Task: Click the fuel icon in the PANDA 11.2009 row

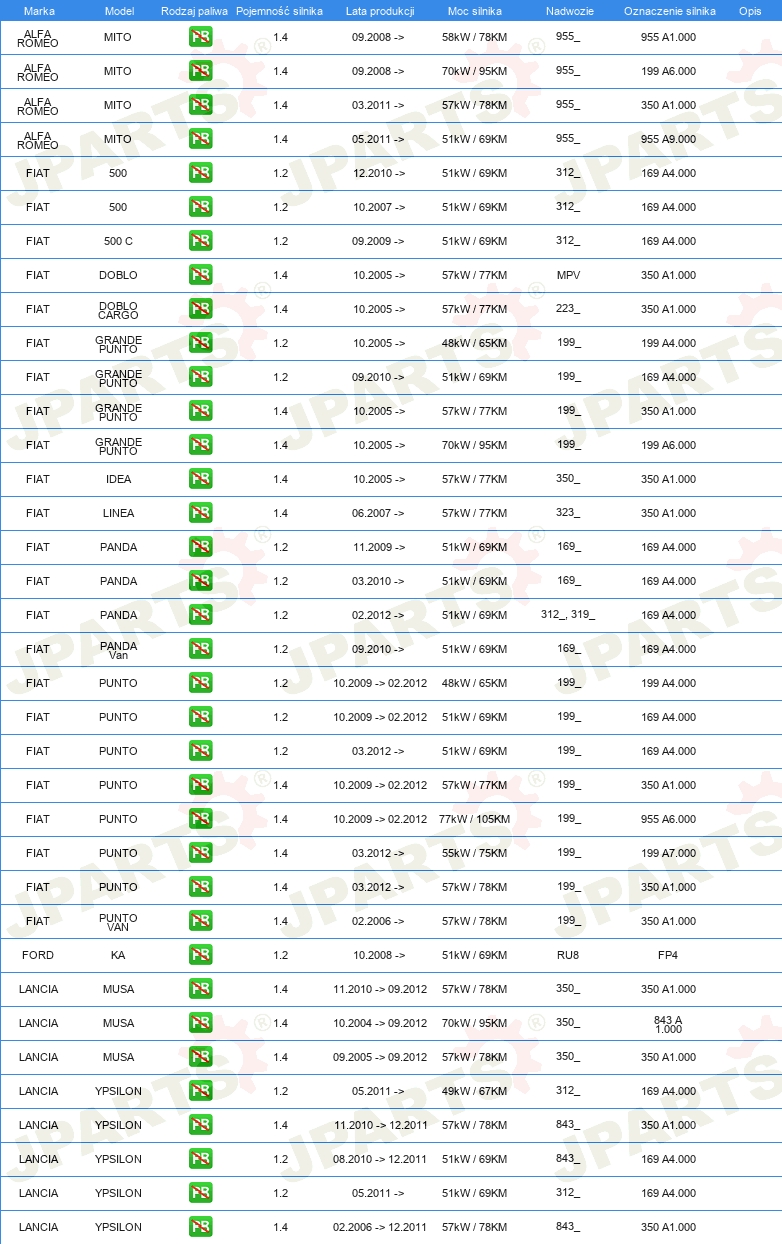Action: [200, 547]
